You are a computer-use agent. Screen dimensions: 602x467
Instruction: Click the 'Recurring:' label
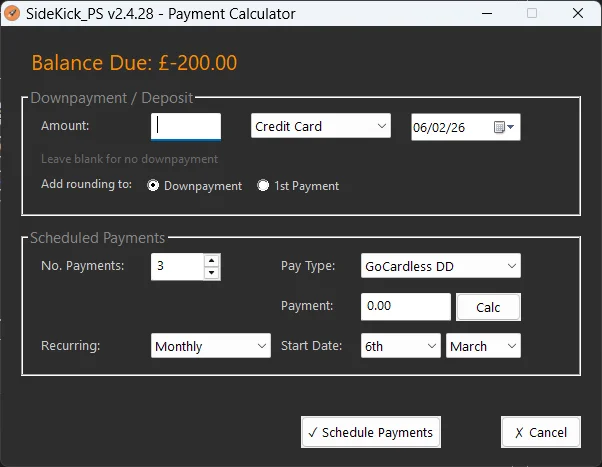coord(71,346)
